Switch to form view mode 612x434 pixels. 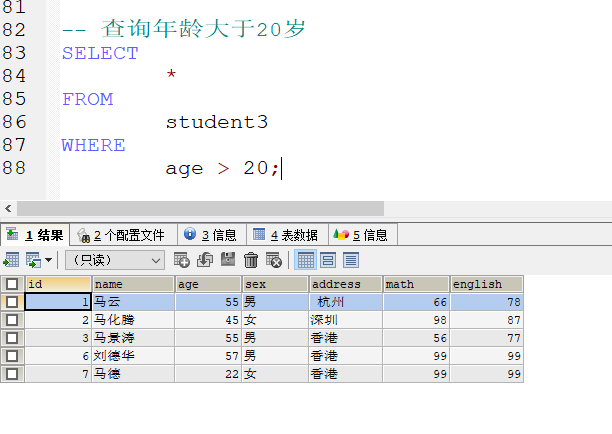pyautogui.click(x=328, y=260)
